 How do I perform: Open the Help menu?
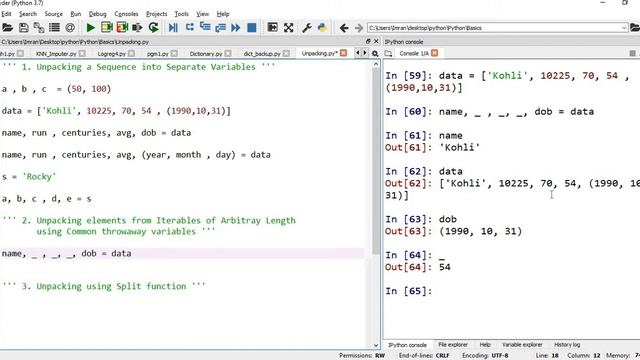point(223,14)
